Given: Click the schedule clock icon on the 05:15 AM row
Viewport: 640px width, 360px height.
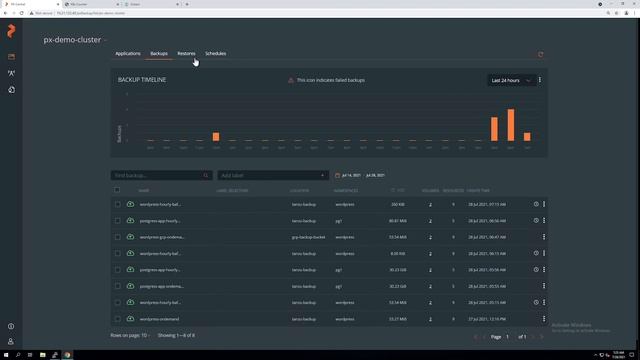Looking at the screenshot, I should point(536,302).
